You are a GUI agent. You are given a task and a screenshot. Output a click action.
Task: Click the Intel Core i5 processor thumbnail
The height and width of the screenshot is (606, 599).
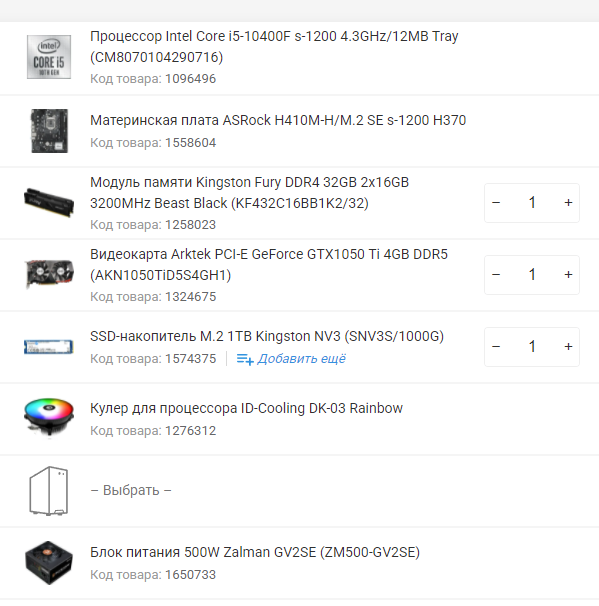(x=49, y=57)
